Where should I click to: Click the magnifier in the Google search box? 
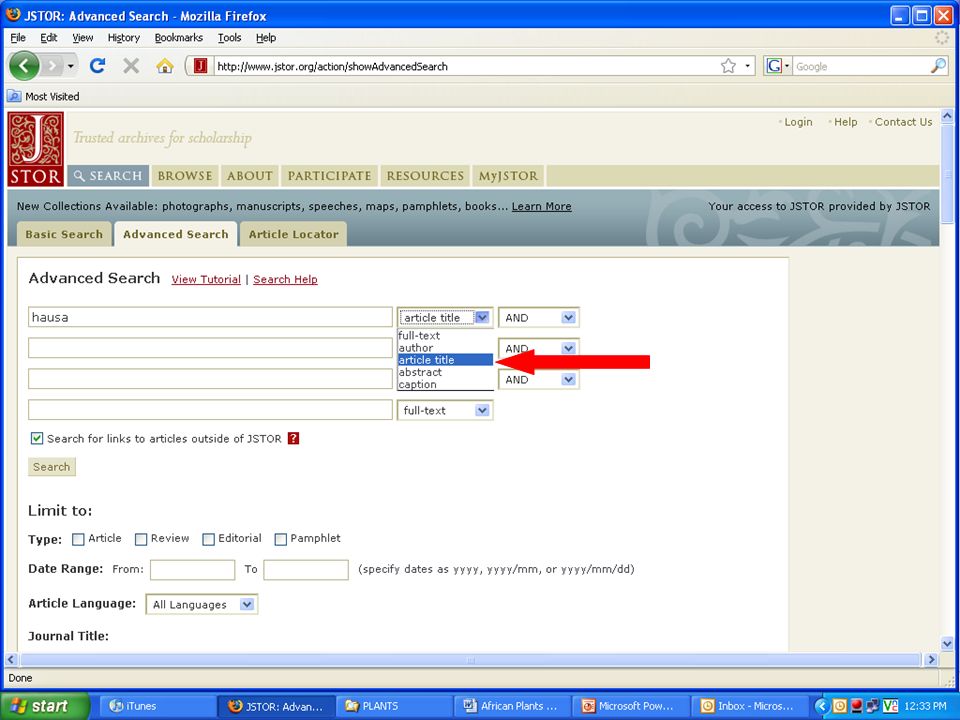(x=938, y=66)
